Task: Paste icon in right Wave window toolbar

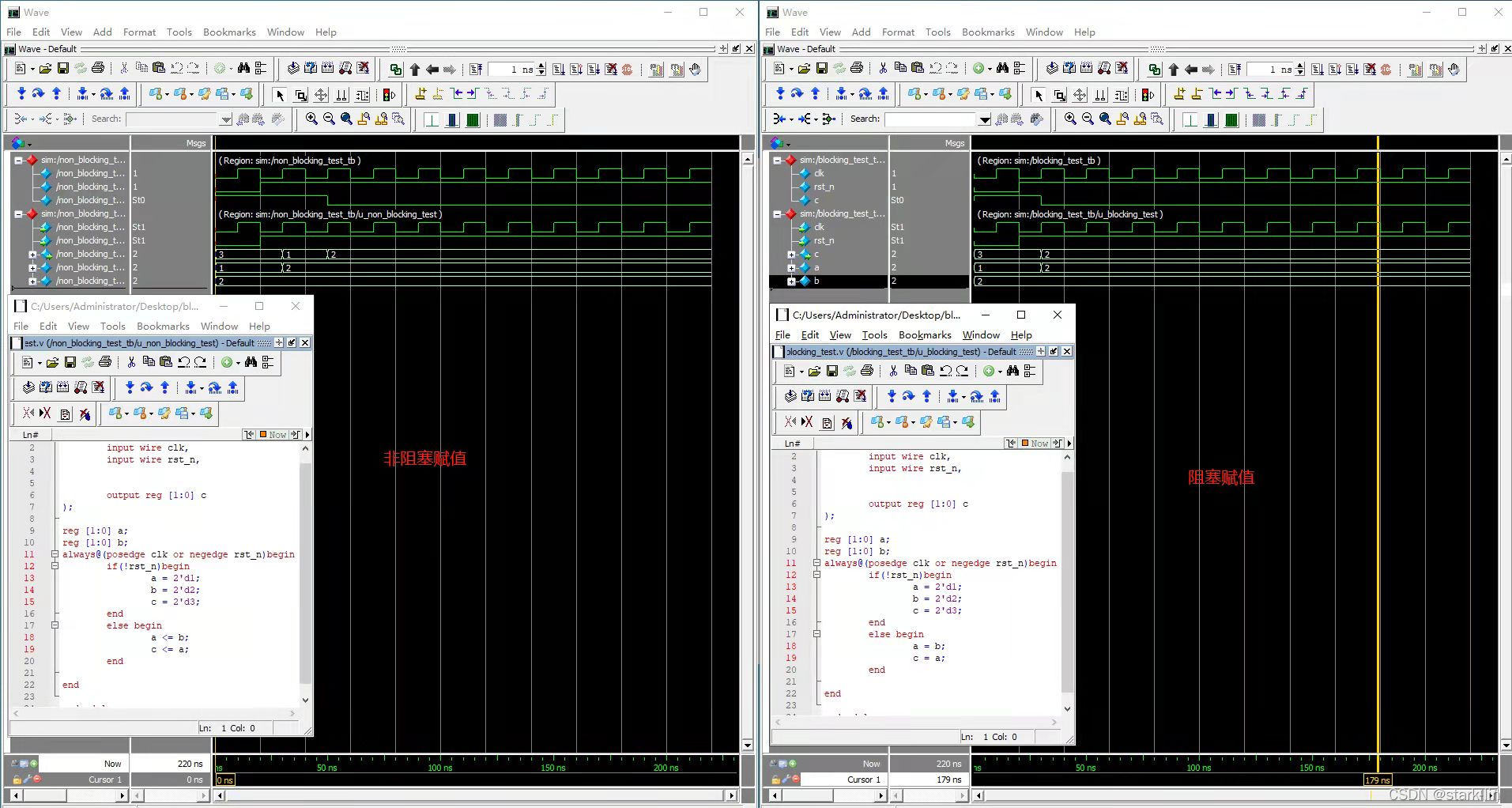Action: (x=918, y=69)
